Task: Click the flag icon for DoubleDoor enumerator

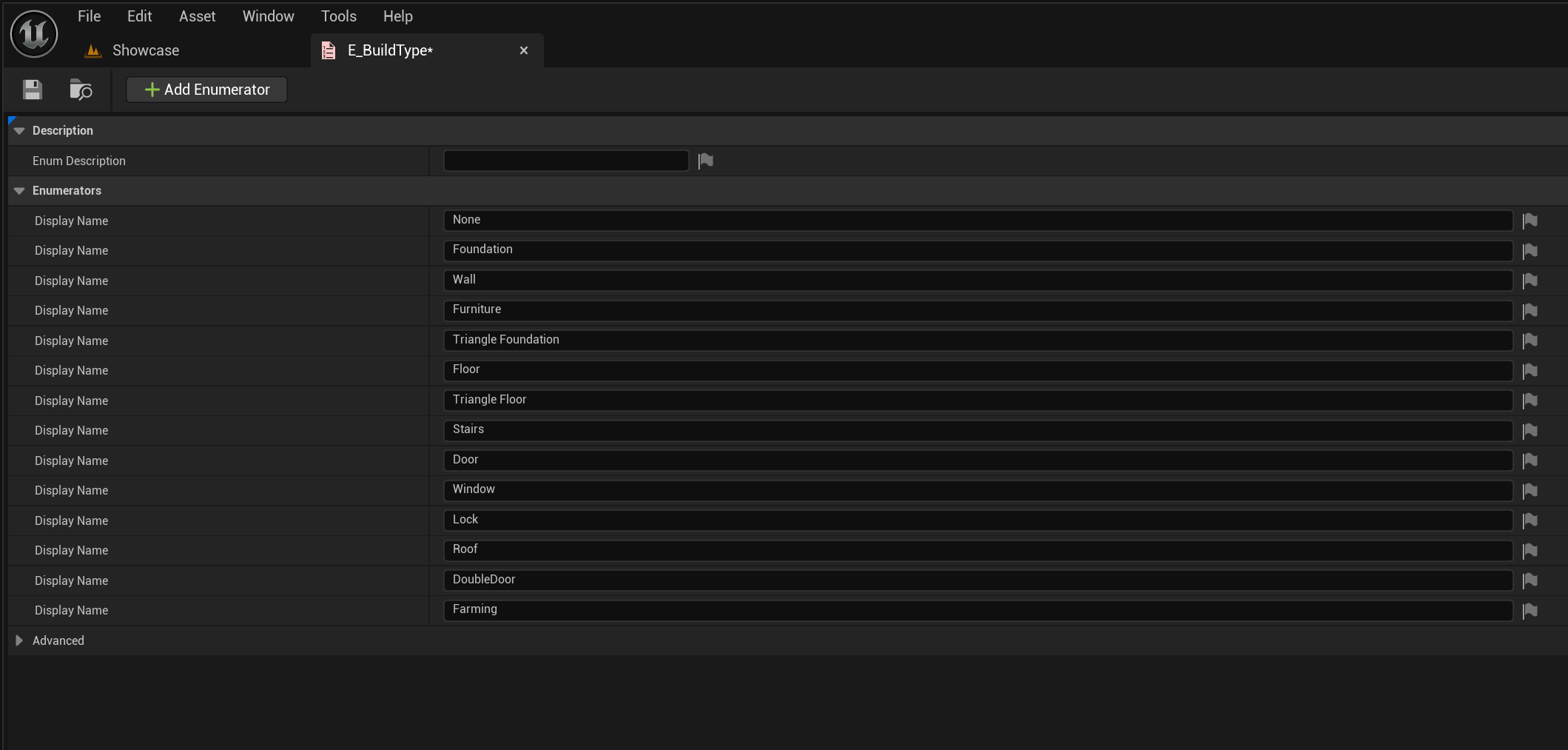Action: click(1530, 580)
